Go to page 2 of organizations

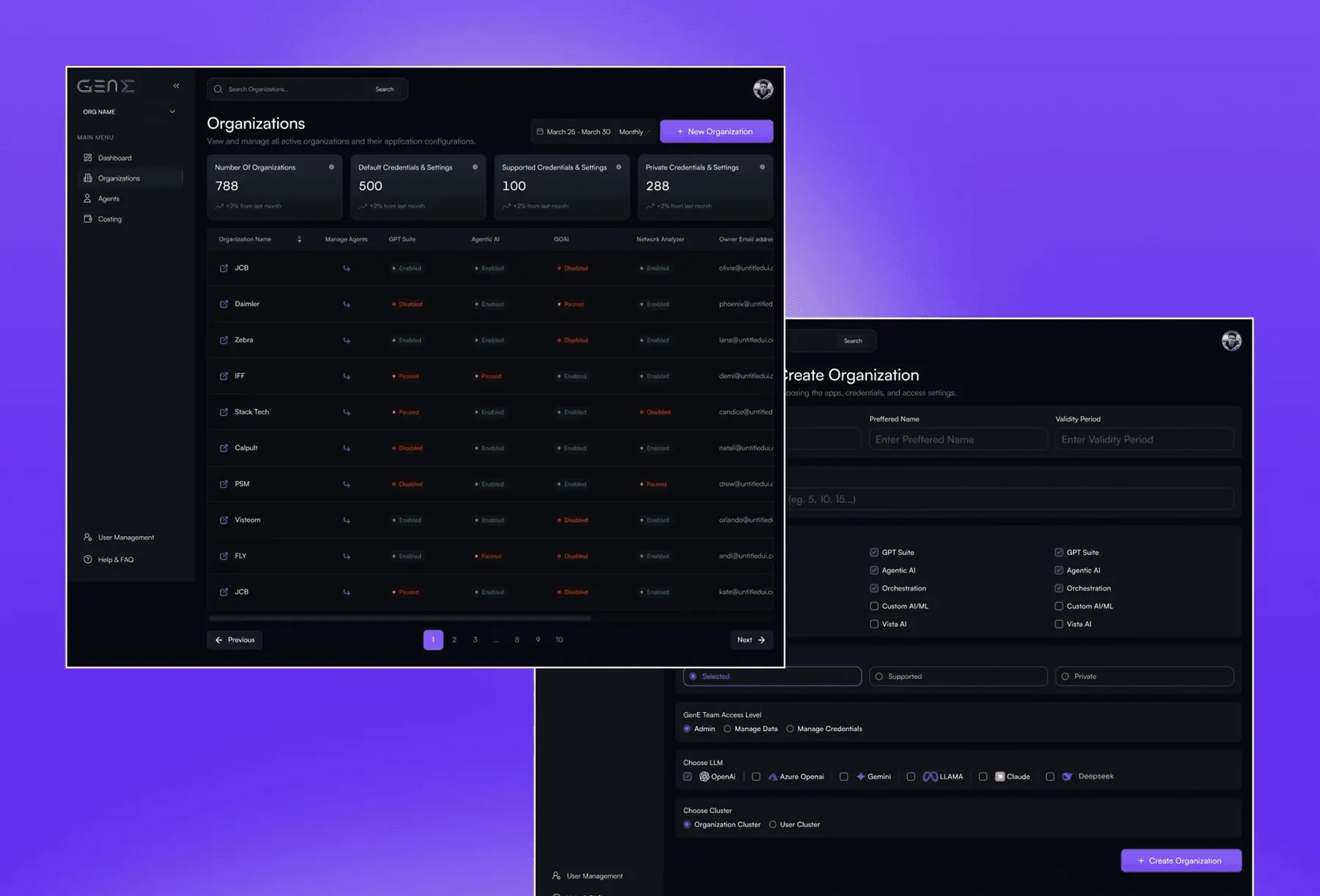pos(454,640)
